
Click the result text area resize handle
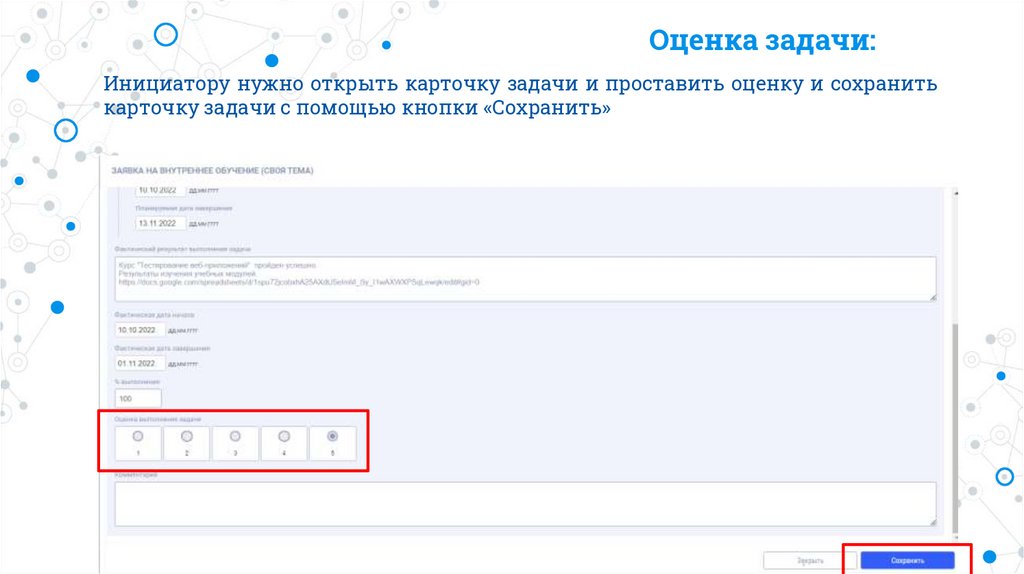pos(933,297)
